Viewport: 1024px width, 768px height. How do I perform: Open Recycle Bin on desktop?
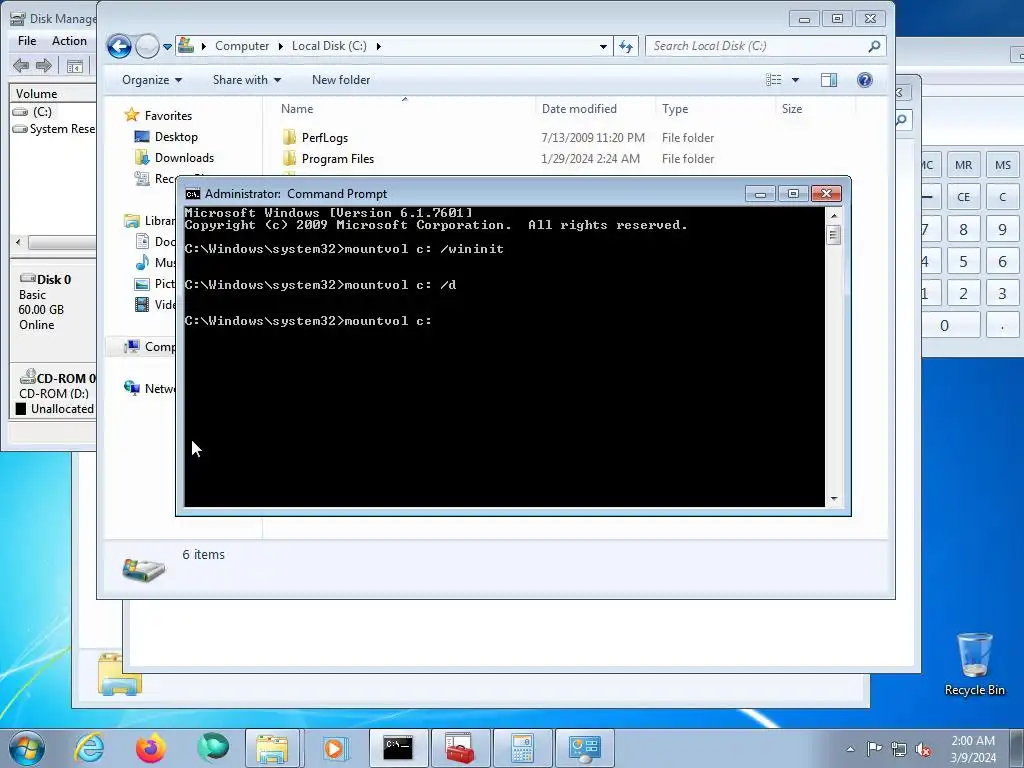click(x=974, y=664)
